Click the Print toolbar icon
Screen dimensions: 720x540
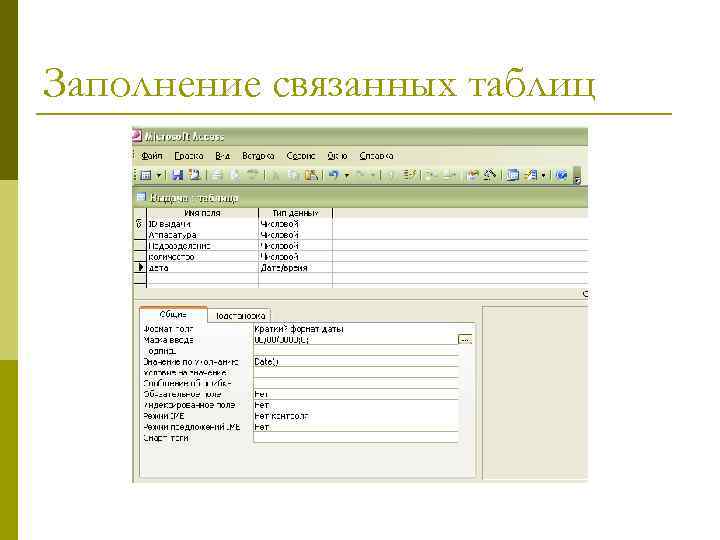click(x=217, y=175)
